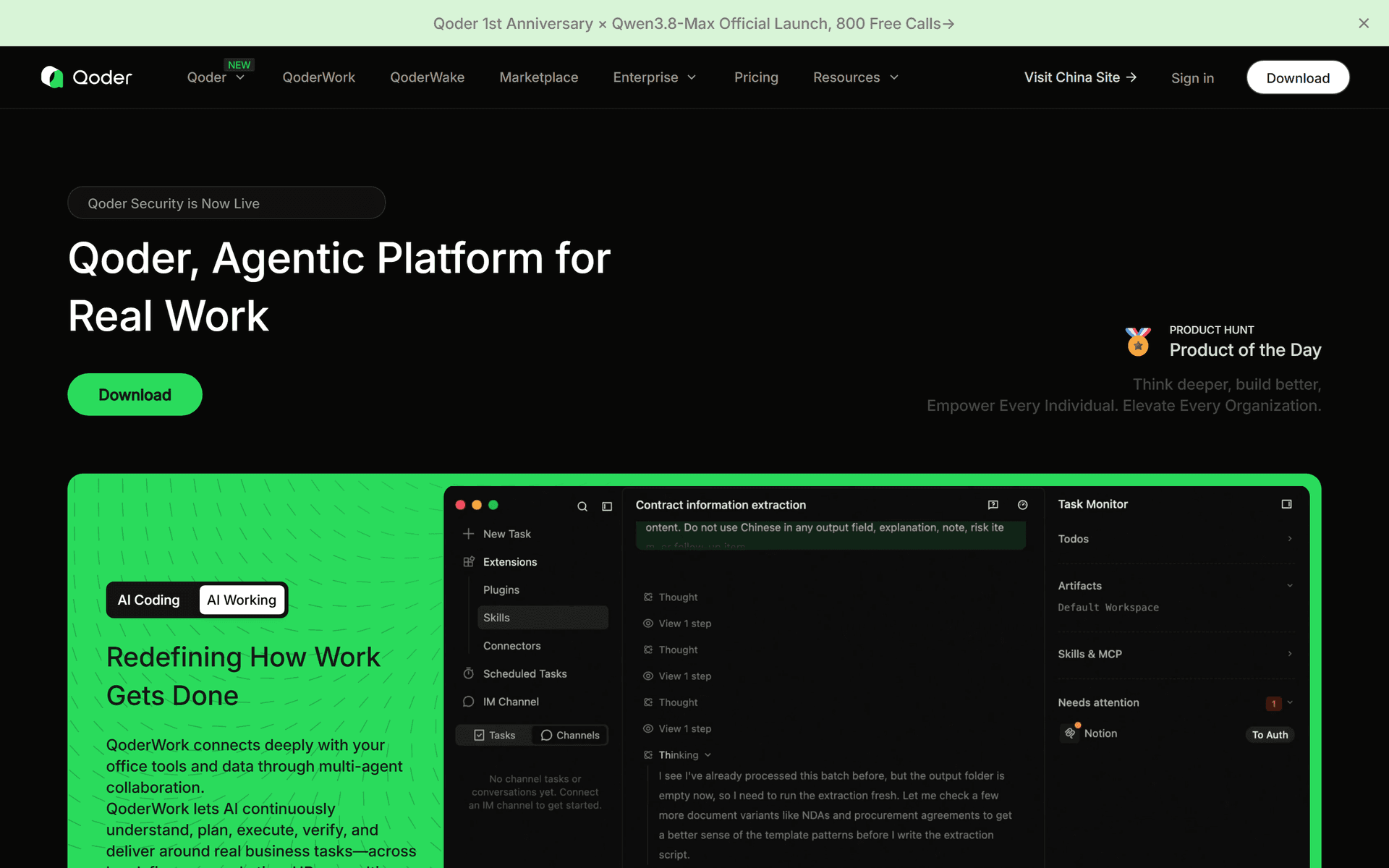This screenshot has height=868, width=1389.
Task: Click the eye icon on first View 1 step
Action: click(x=648, y=624)
